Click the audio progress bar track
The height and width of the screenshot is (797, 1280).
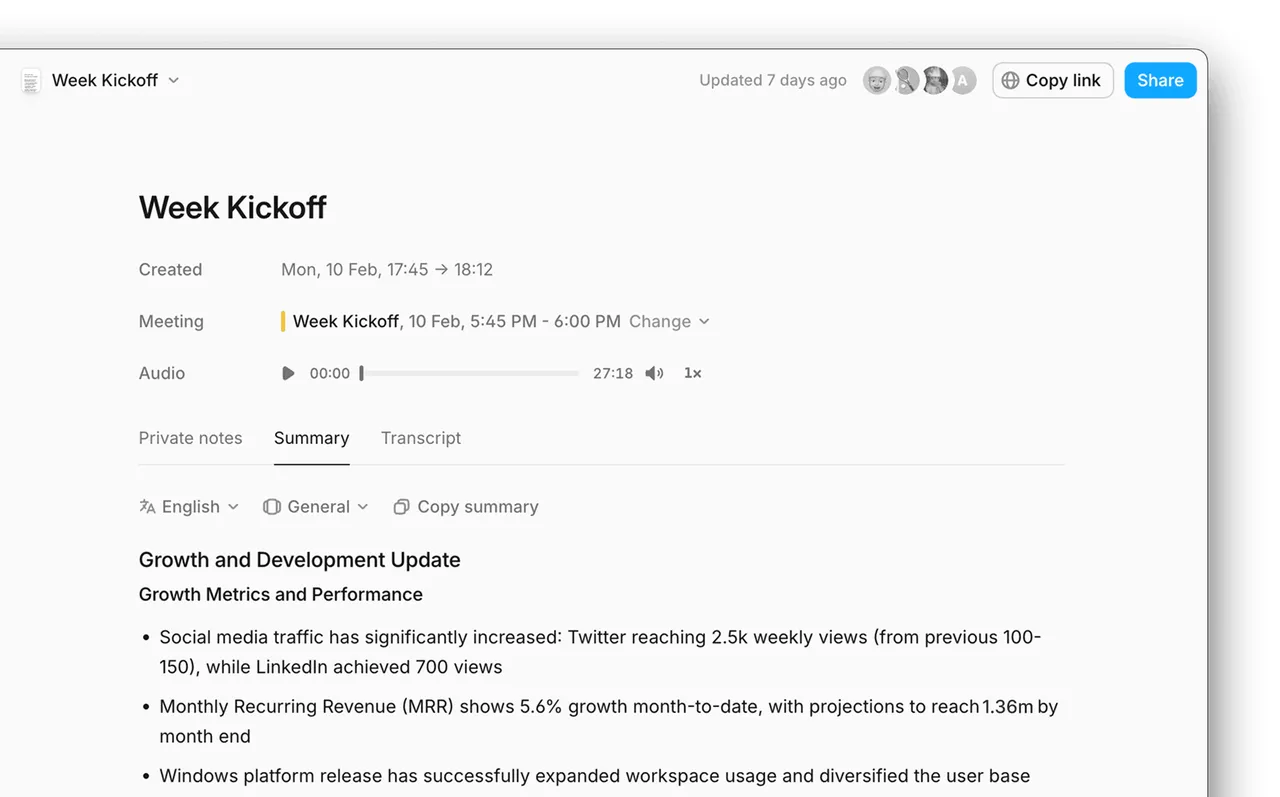click(470, 373)
